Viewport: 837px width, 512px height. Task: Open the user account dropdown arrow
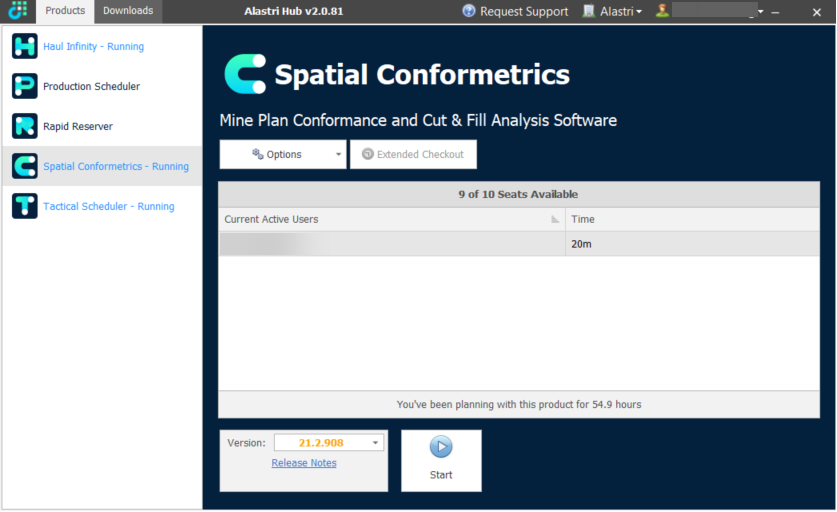click(x=761, y=11)
